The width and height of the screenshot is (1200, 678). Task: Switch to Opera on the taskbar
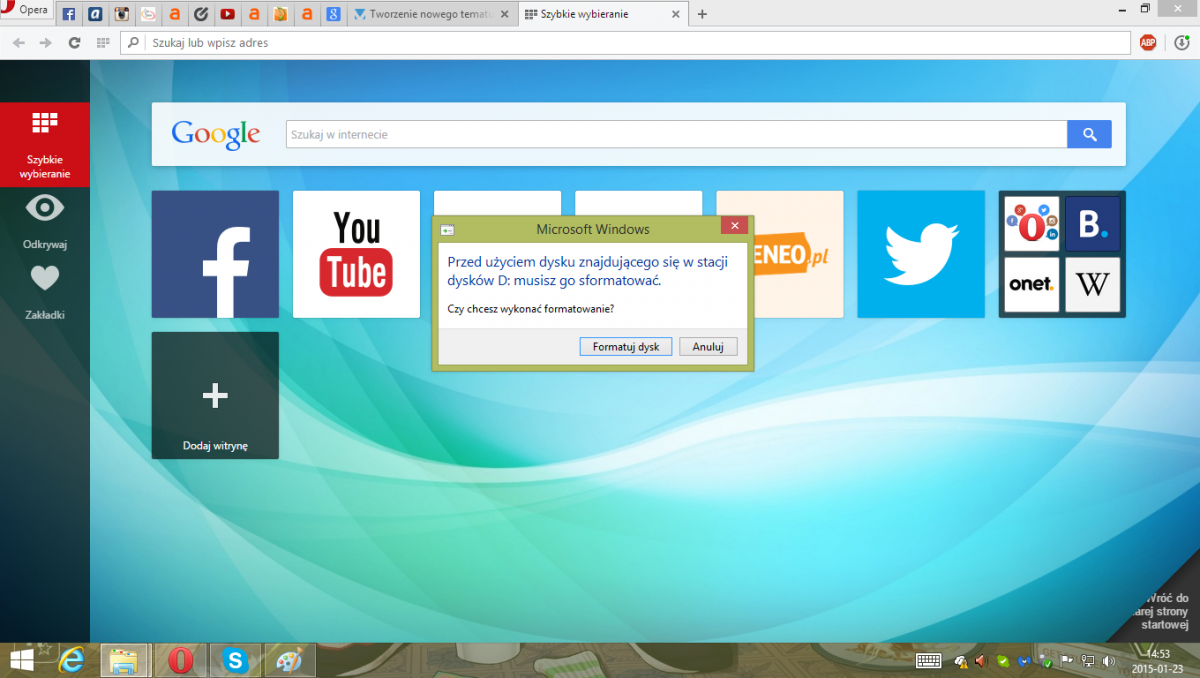(x=180, y=660)
